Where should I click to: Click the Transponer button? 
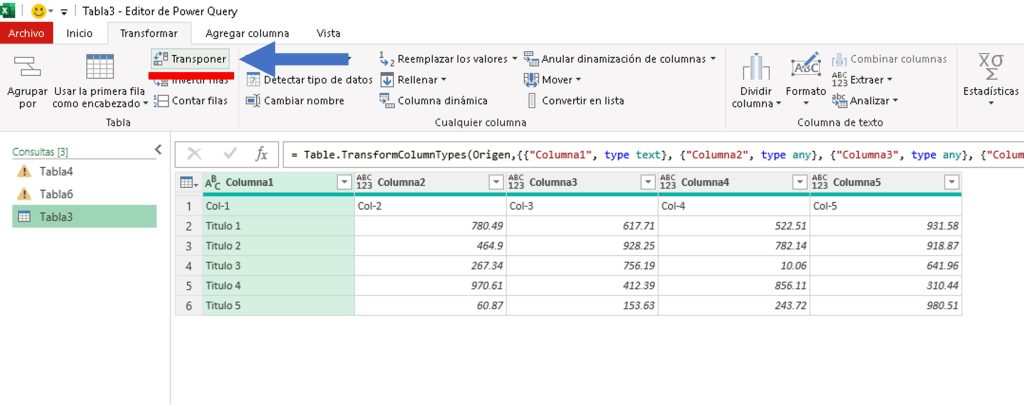pos(190,59)
